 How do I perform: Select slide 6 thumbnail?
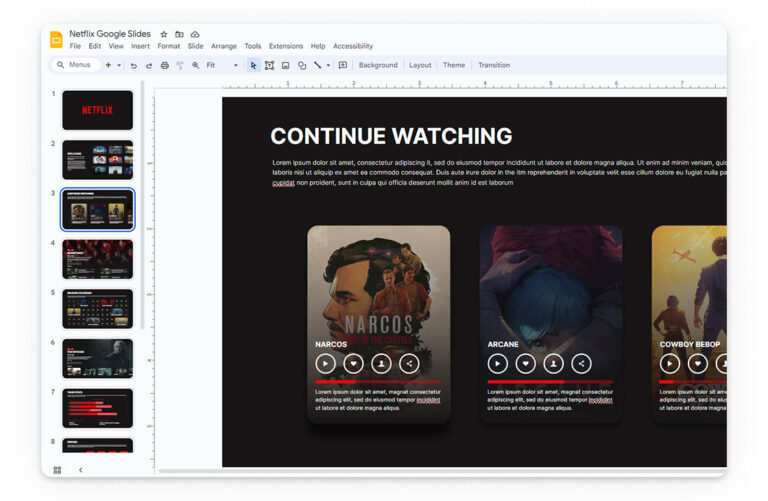pos(97,358)
